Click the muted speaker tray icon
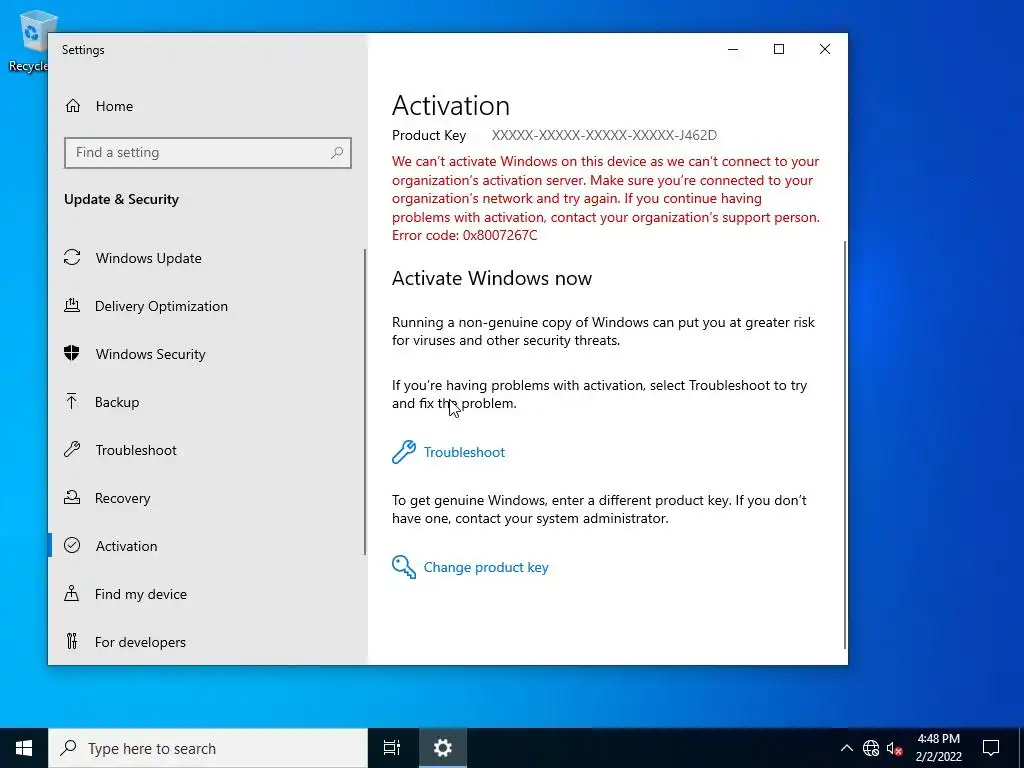 tap(894, 748)
